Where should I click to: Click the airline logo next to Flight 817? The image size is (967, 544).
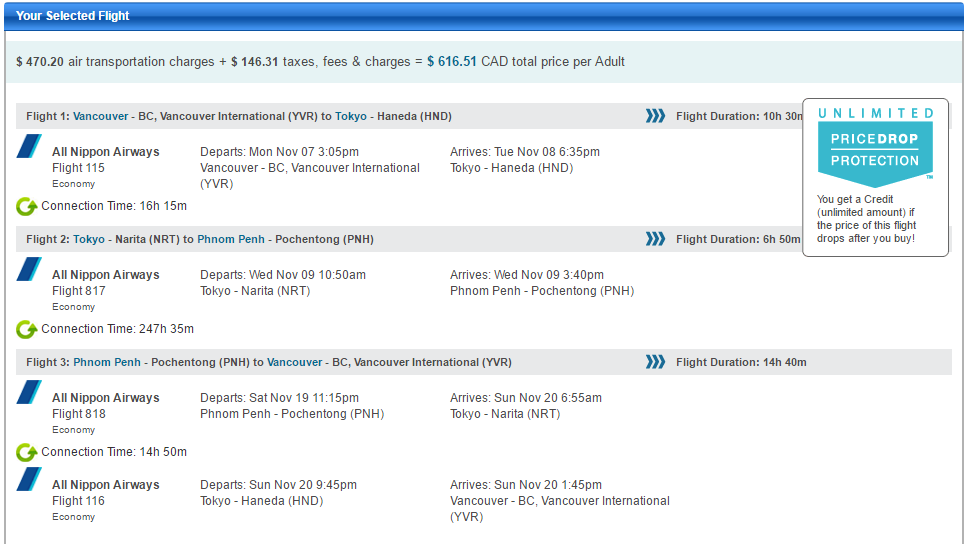(29, 270)
